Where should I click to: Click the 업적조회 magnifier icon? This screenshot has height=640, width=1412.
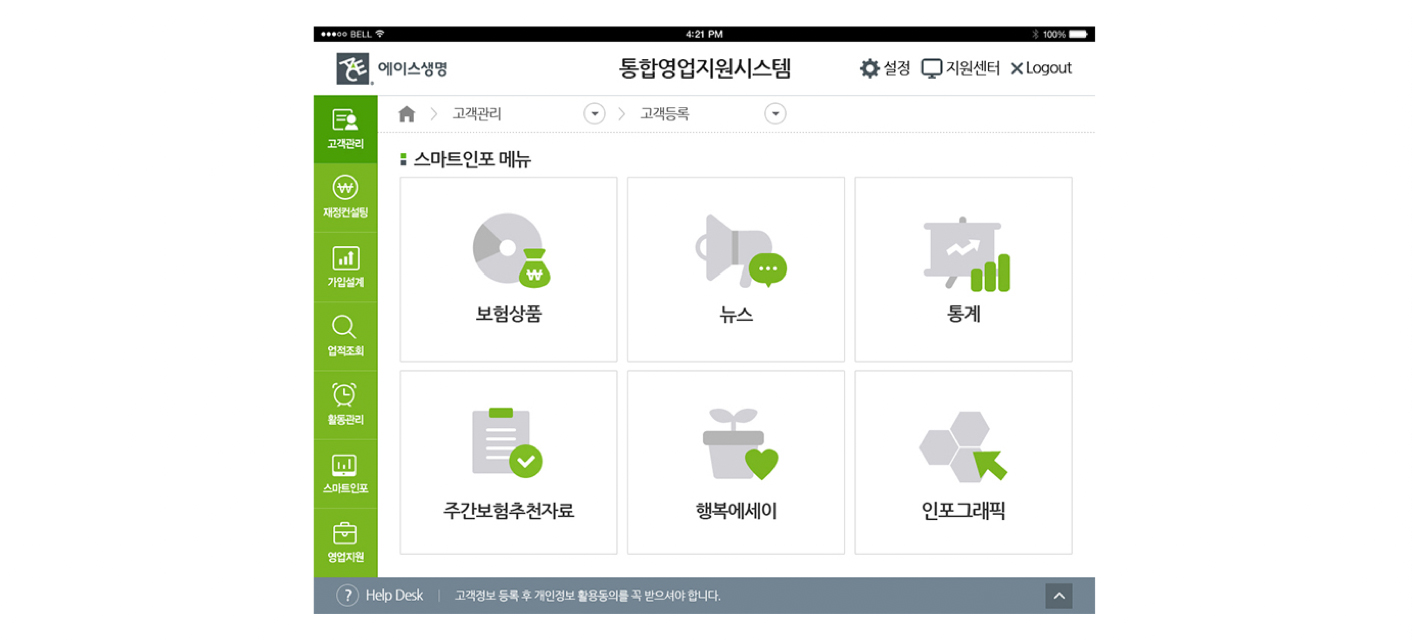(x=344, y=327)
